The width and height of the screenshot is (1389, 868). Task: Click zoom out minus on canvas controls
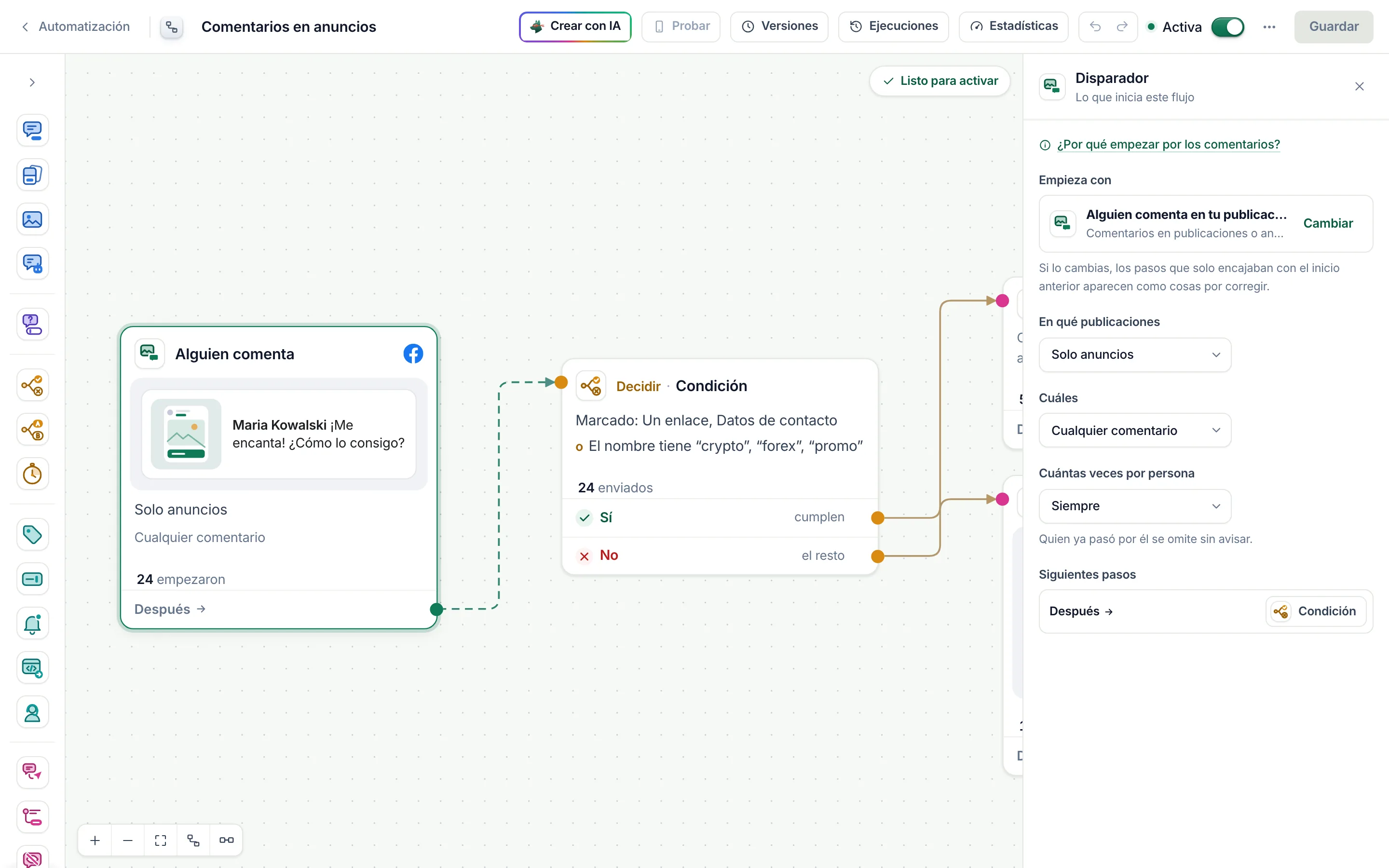tap(128, 841)
